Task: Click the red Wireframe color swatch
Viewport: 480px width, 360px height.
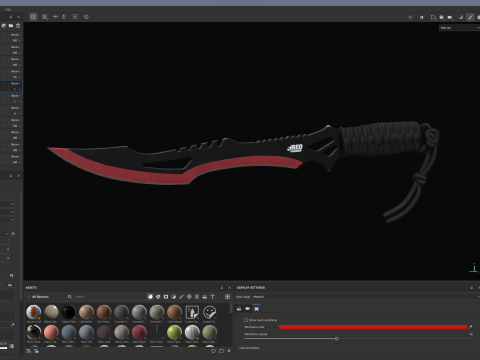Action: click(x=373, y=327)
